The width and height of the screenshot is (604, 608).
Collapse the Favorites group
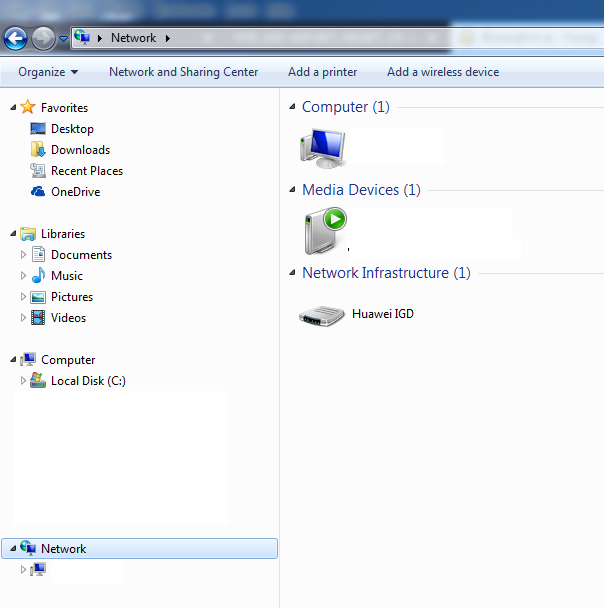pyautogui.click(x=13, y=107)
